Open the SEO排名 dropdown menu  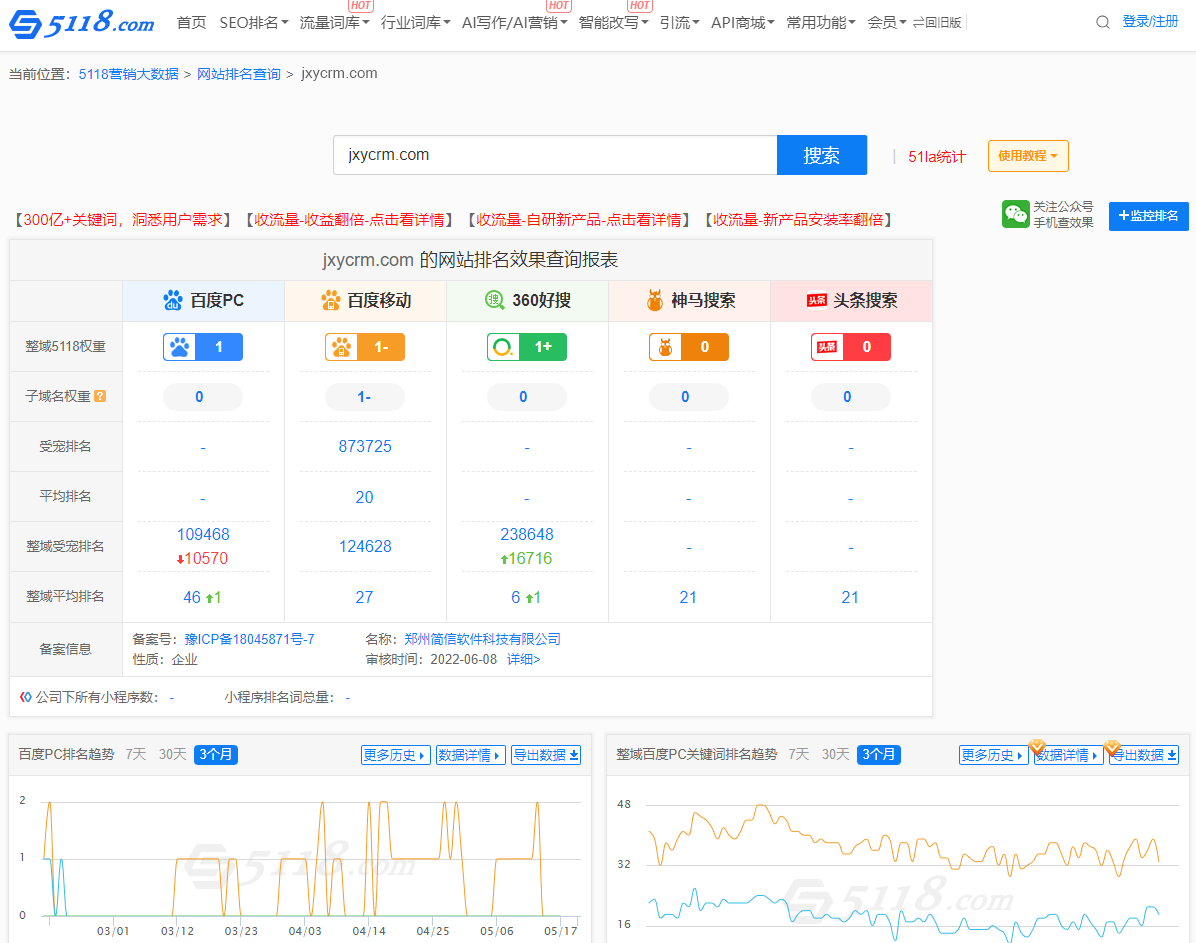point(253,23)
